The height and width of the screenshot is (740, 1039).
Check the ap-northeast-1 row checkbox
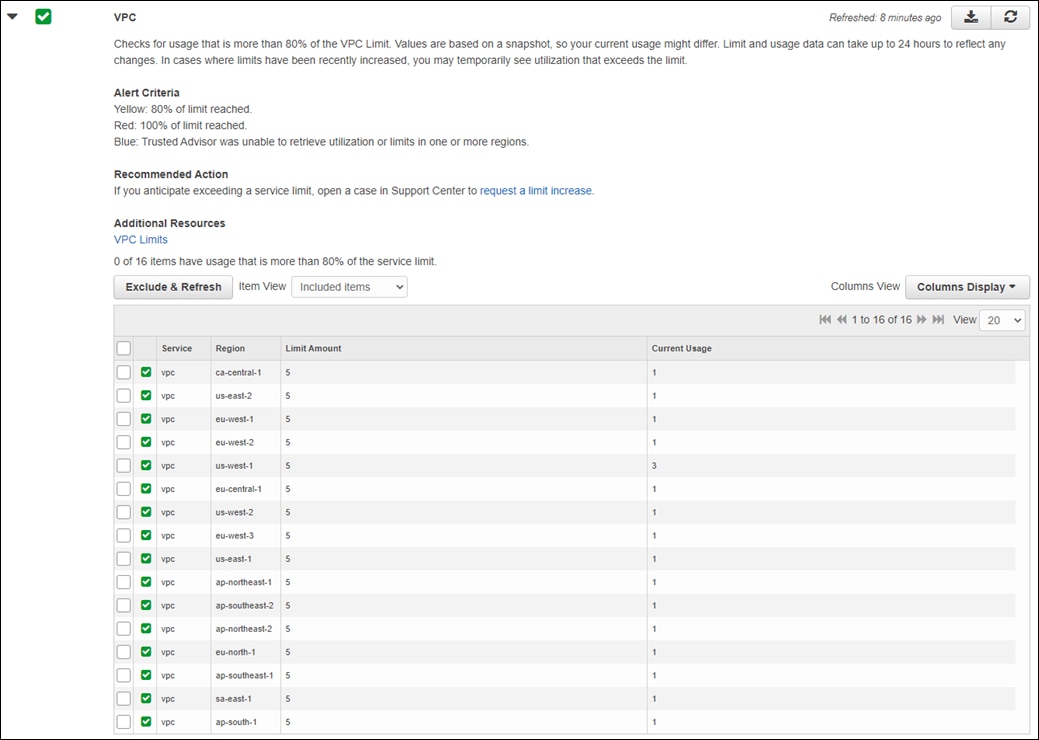pos(124,582)
